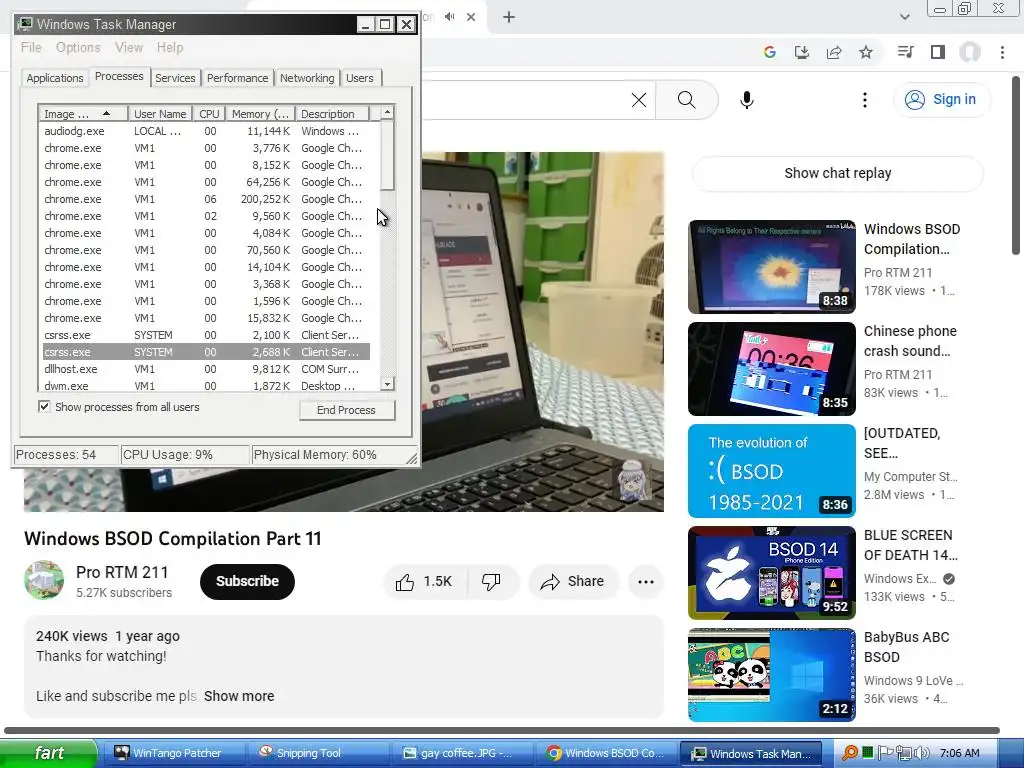The width and height of the screenshot is (1024, 768).
Task: Open the media controls icon in Chrome toolbar
Action: click(905, 52)
